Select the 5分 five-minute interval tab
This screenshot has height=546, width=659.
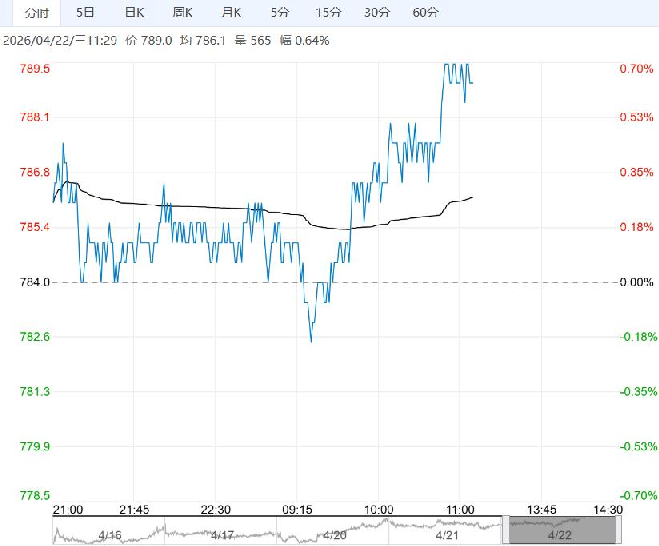tap(280, 12)
